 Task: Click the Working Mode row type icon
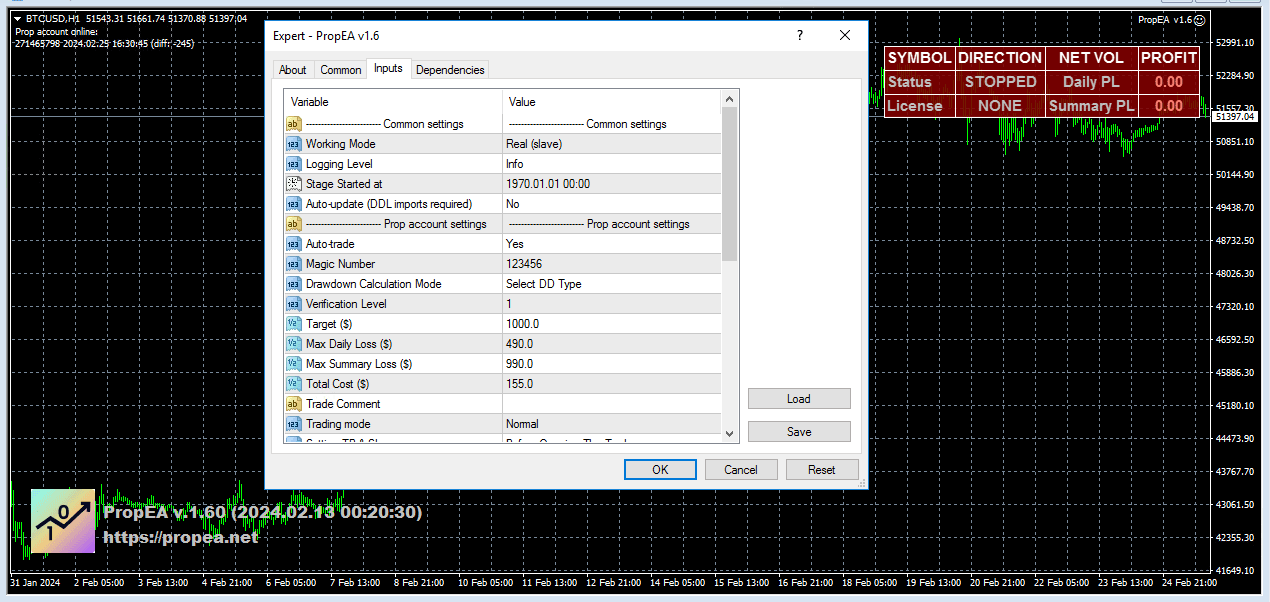click(x=294, y=144)
